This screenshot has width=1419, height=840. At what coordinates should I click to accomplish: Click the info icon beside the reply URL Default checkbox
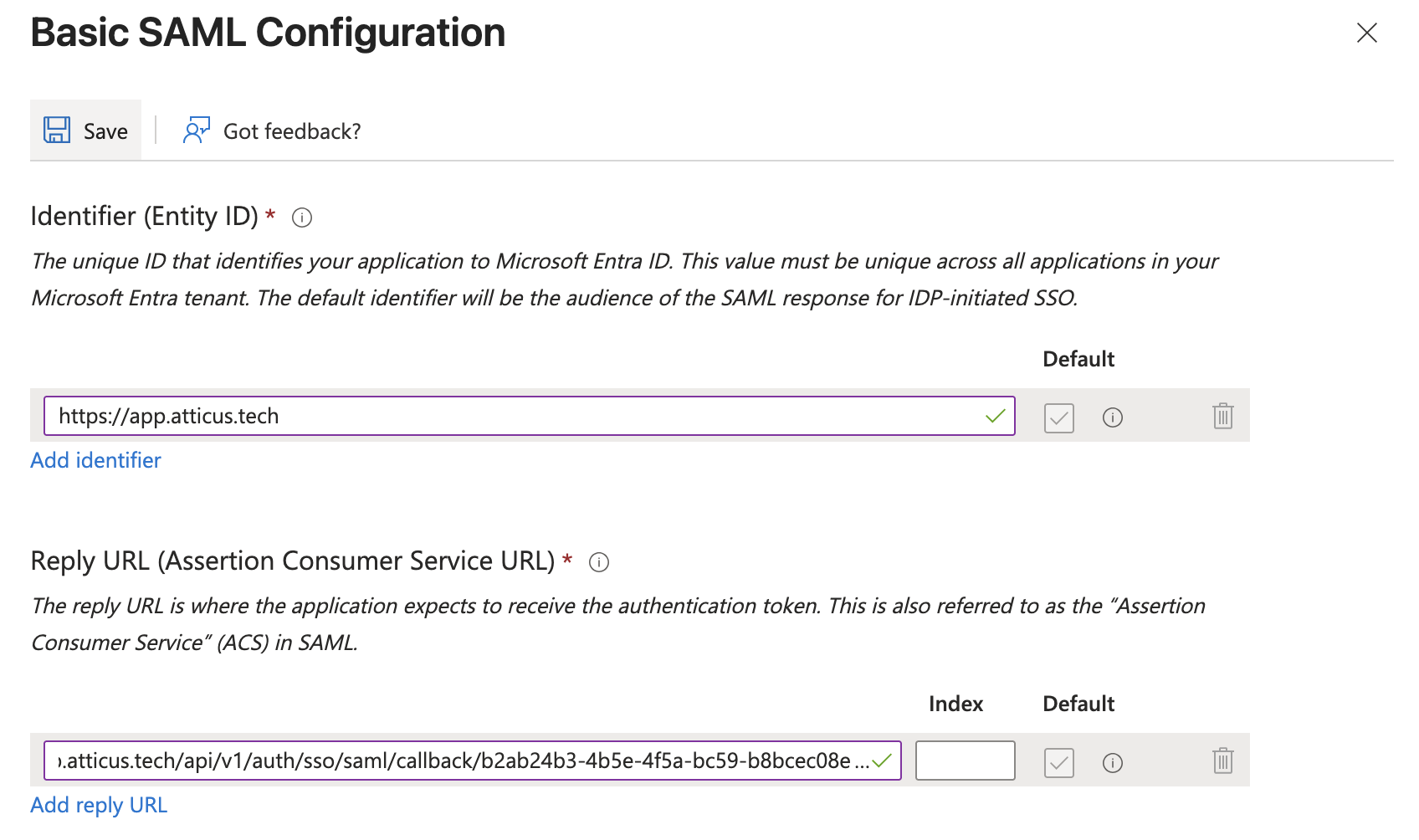coord(1112,762)
